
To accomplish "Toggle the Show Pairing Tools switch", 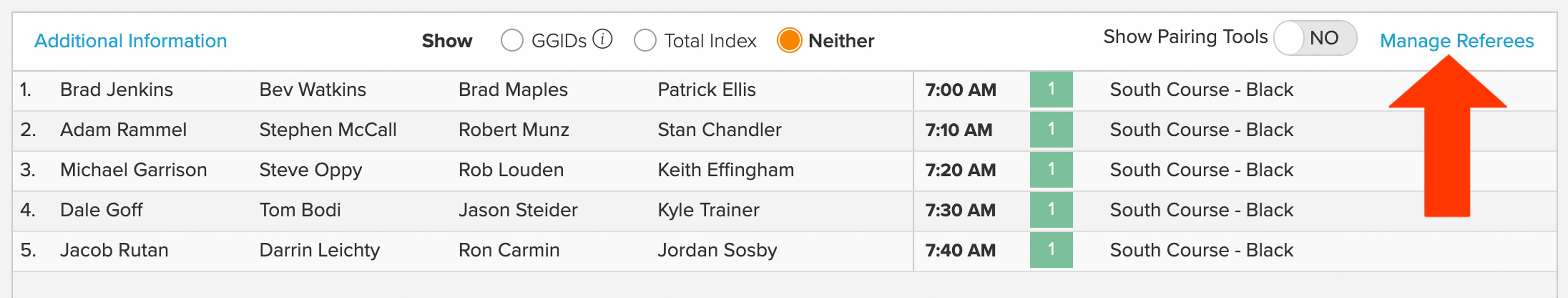I will 1315,38.
